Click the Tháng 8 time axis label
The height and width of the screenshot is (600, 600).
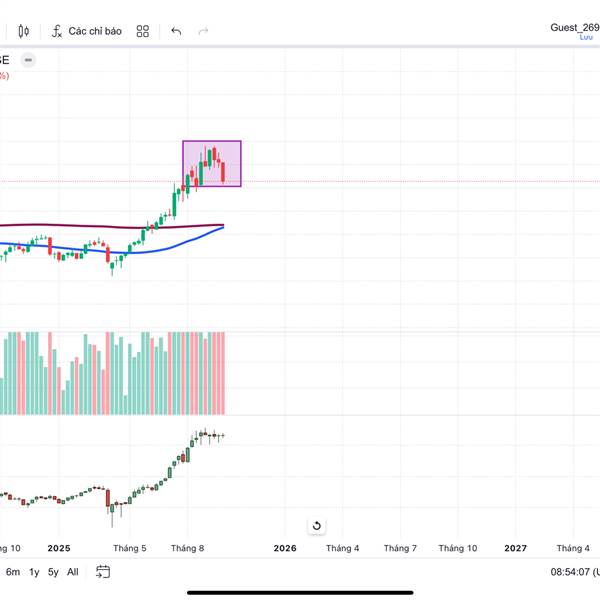[x=187, y=548]
